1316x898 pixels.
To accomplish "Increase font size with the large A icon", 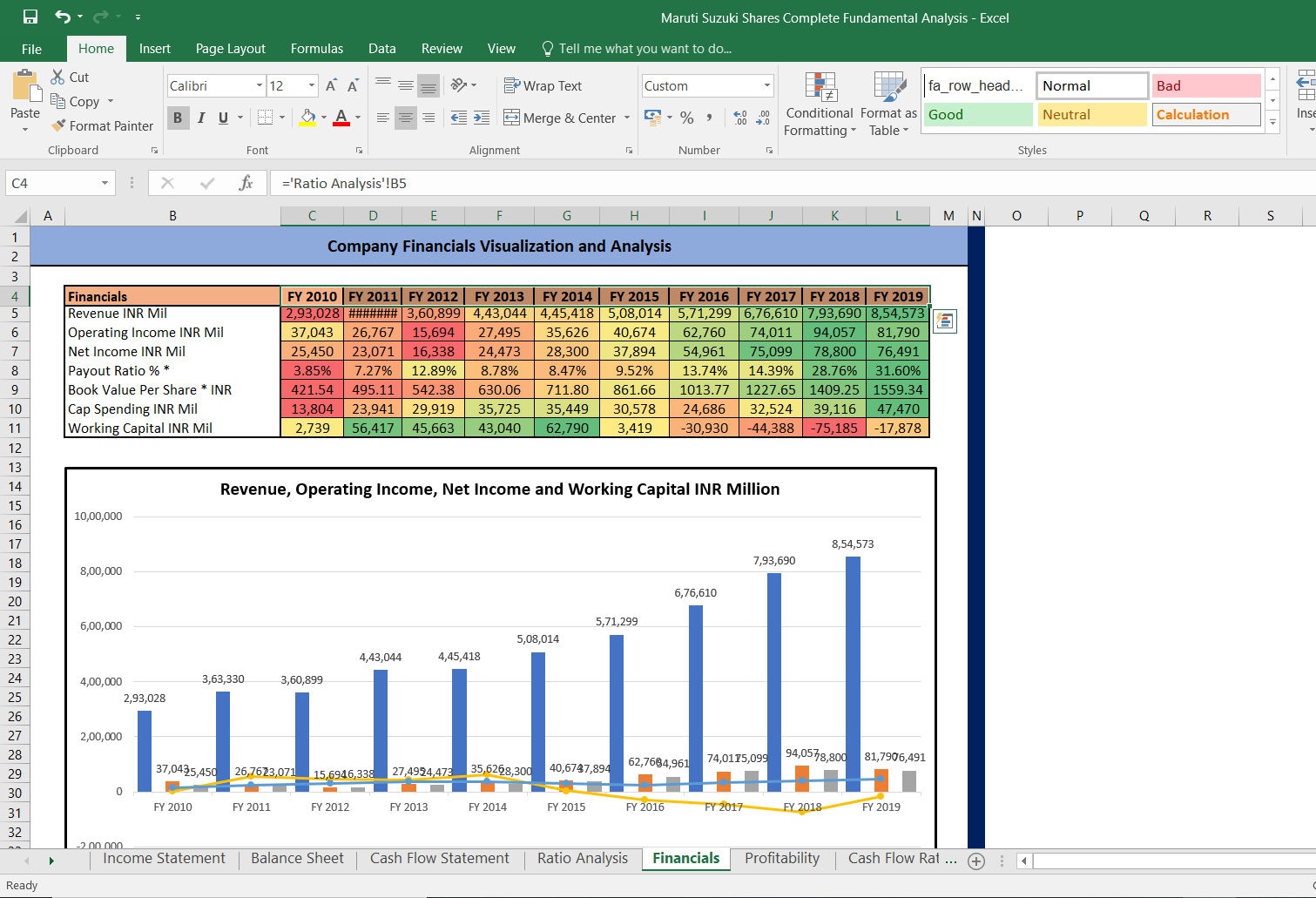I will point(331,85).
